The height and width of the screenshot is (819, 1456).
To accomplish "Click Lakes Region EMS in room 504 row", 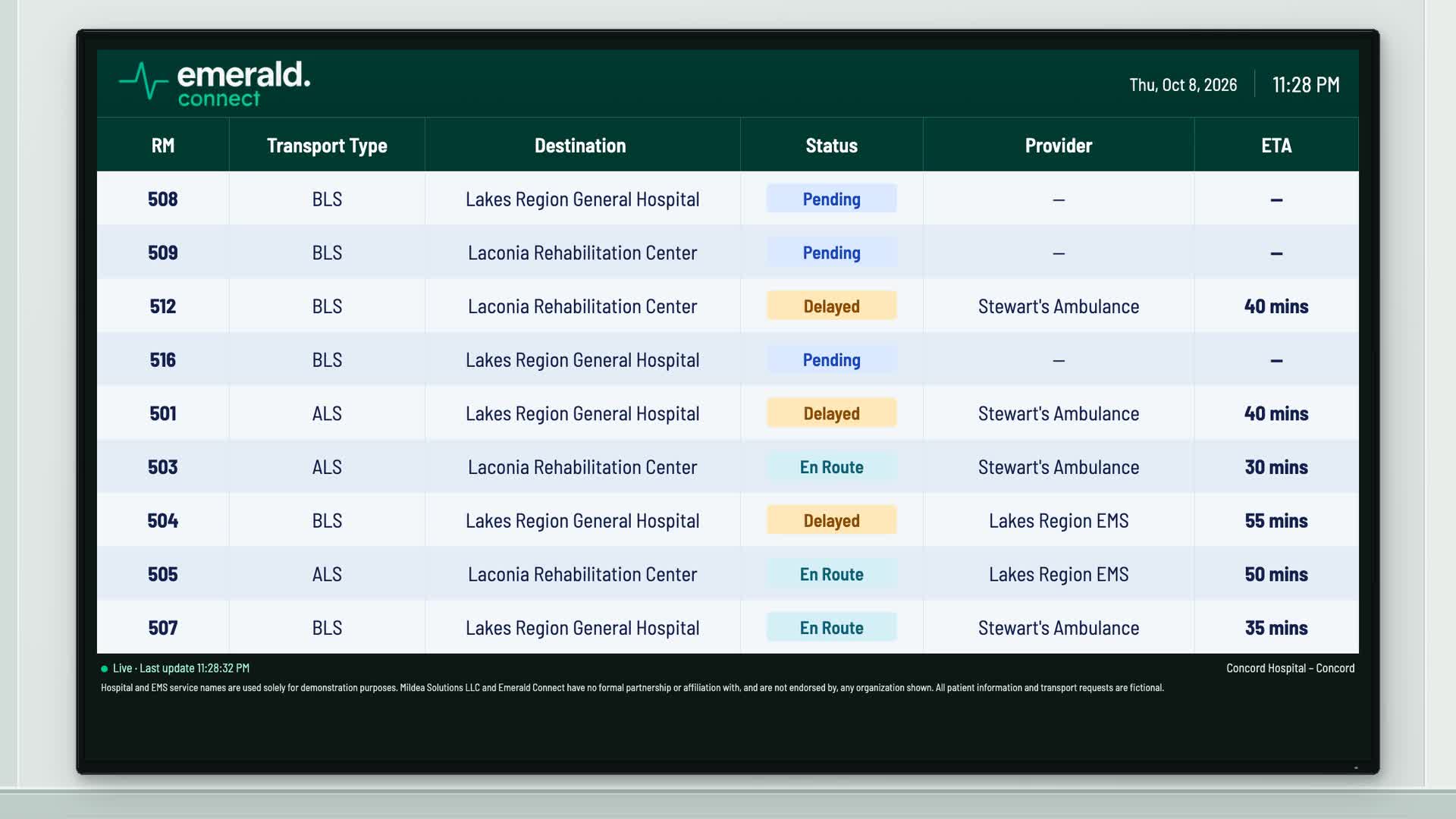I will (x=1059, y=521).
